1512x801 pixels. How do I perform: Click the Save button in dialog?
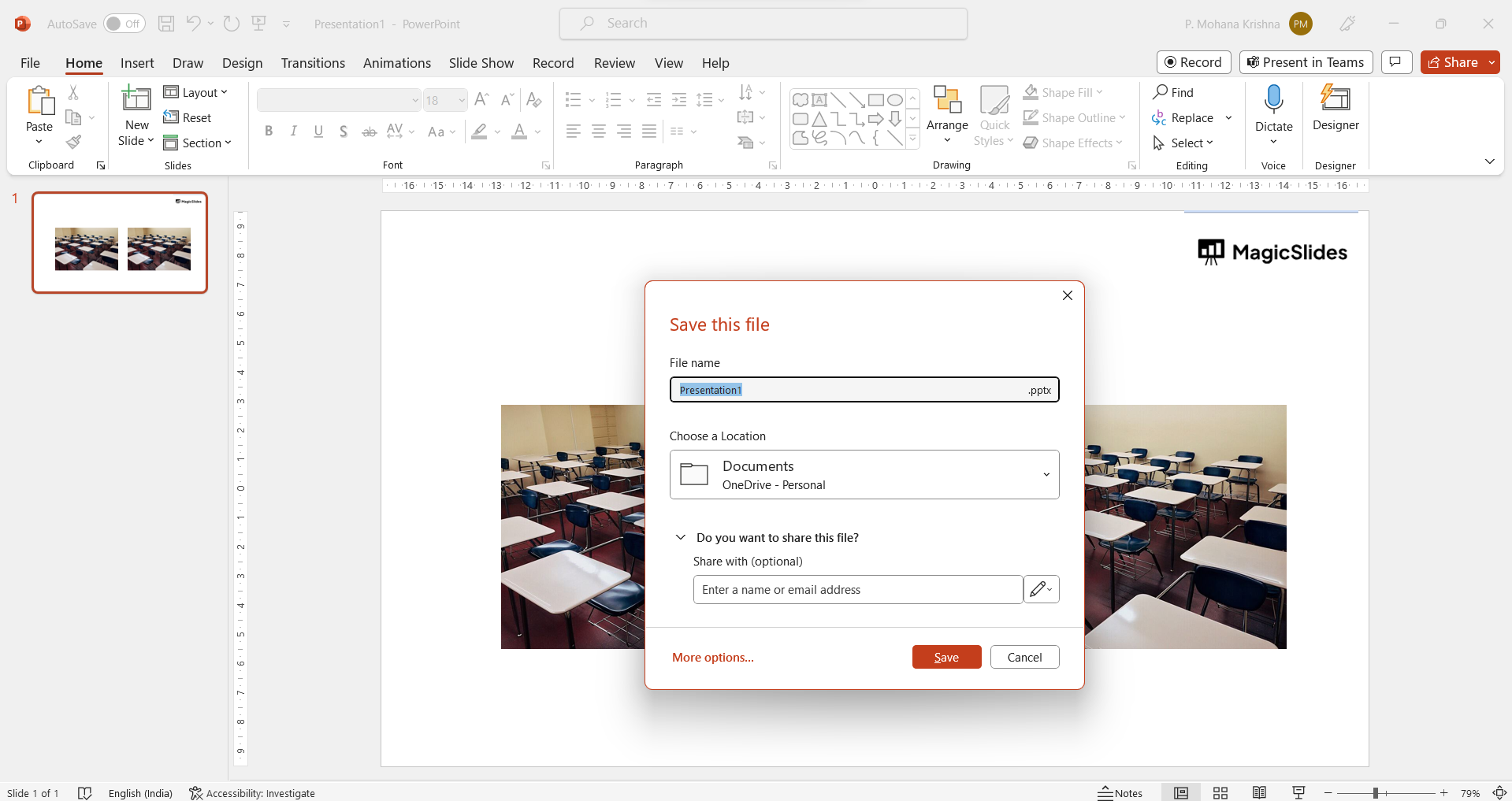click(946, 657)
